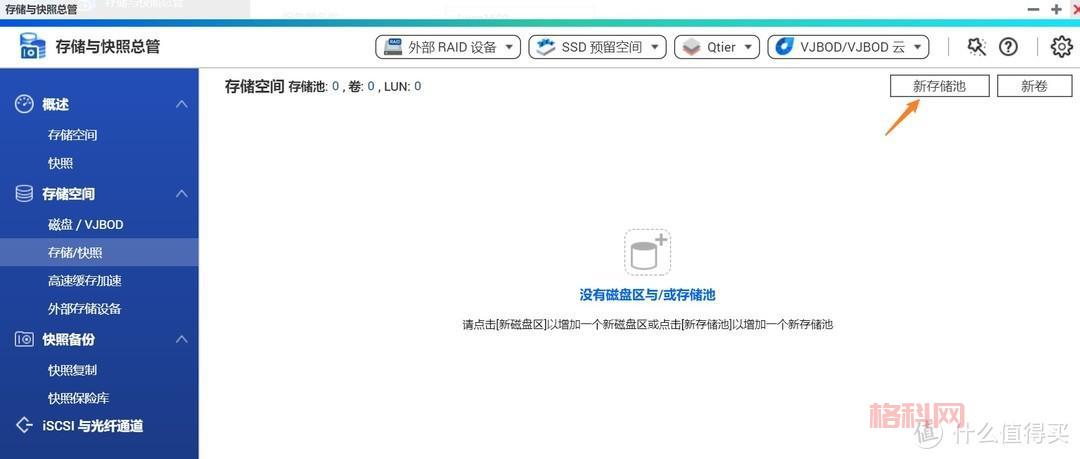This screenshot has height=459, width=1080.
Task: Open 外部存储设备 page
Action: point(85,309)
